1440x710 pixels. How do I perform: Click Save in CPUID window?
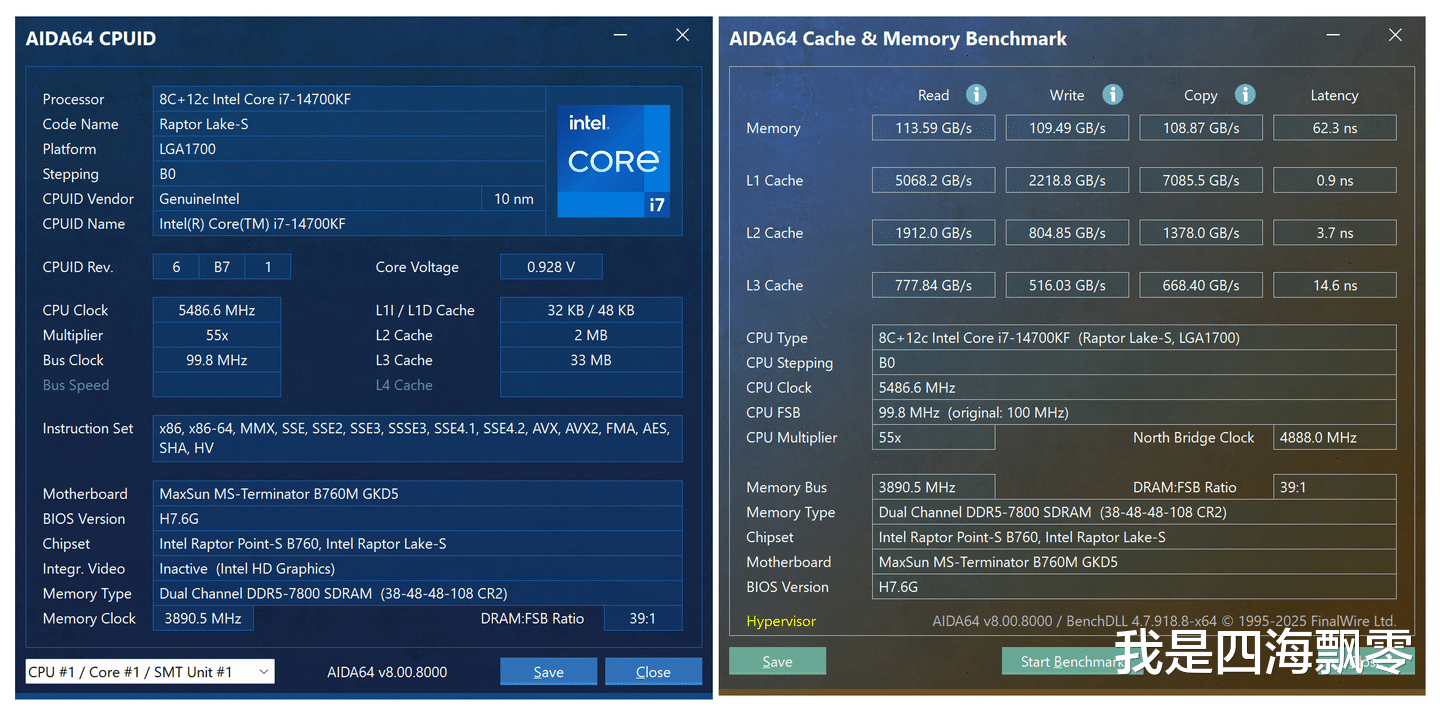tap(548, 672)
